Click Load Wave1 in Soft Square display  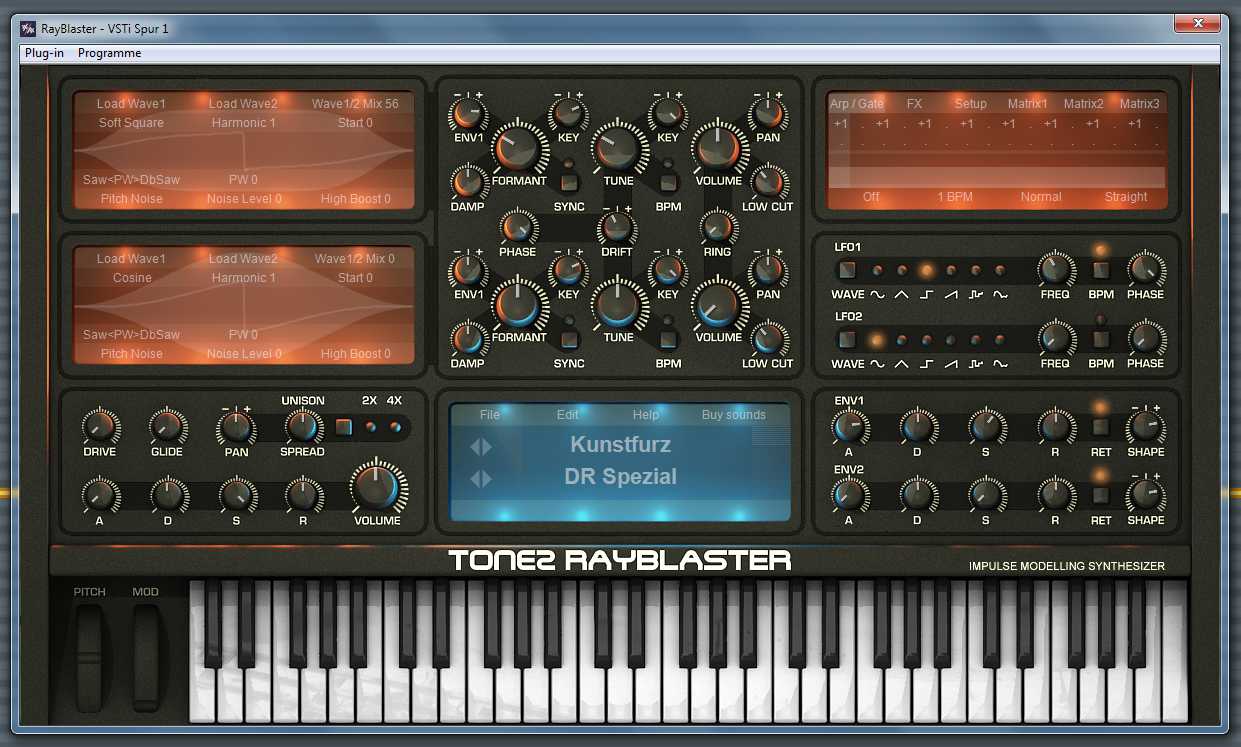pyautogui.click(x=131, y=104)
